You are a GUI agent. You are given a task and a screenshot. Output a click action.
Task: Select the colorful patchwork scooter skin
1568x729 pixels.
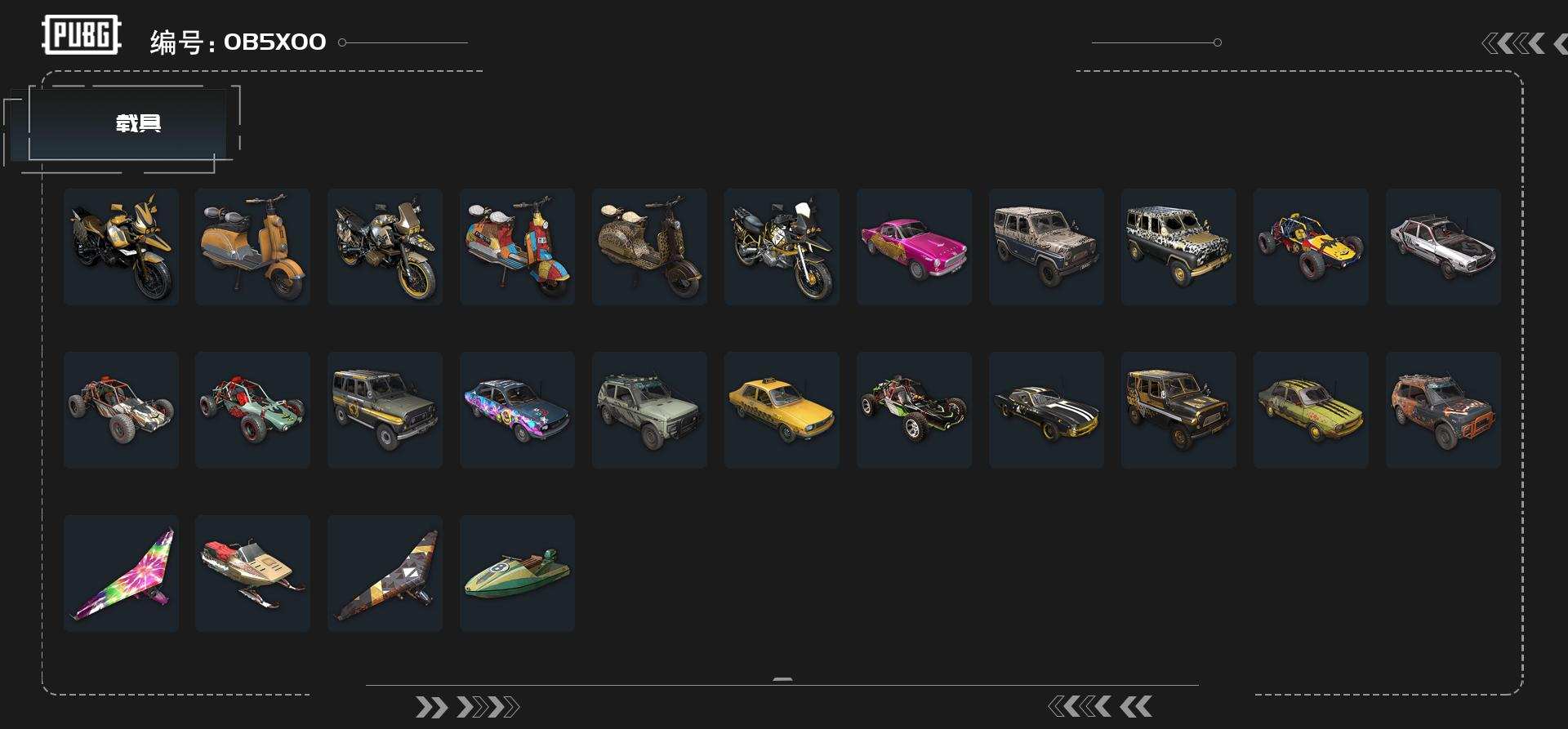pyautogui.click(x=517, y=247)
